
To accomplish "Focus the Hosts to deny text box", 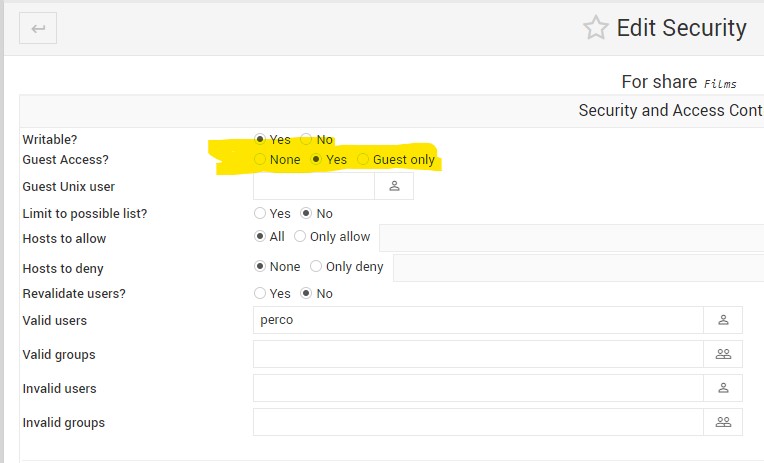I will (578, 268).
